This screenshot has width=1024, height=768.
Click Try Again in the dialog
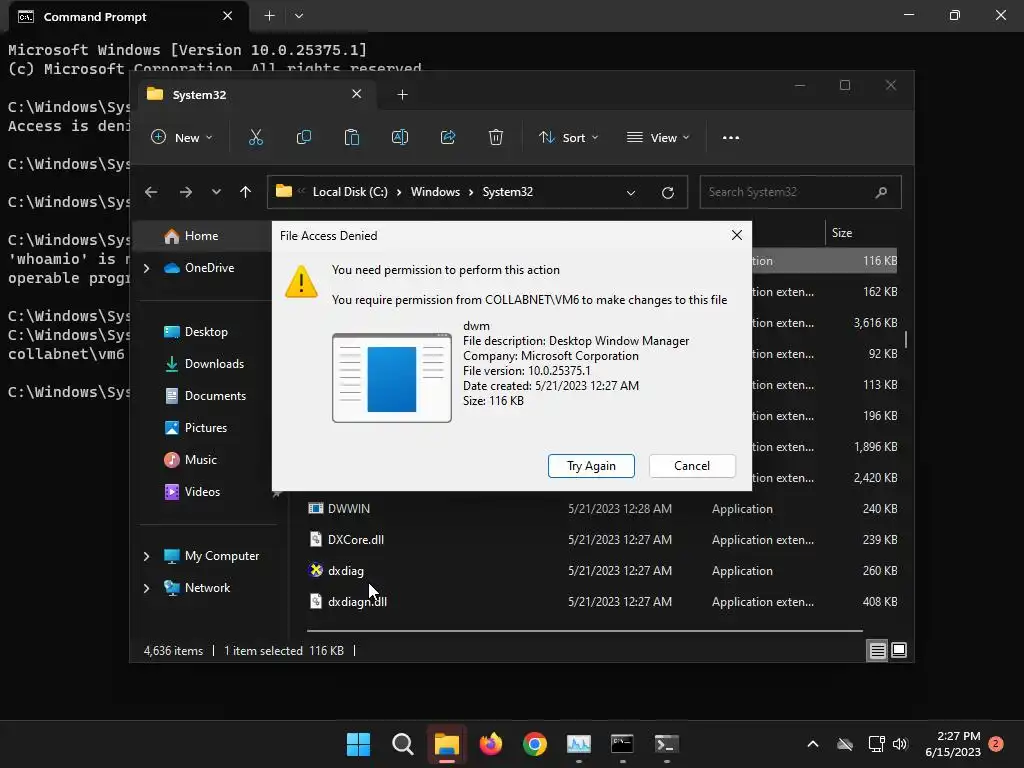tap(591, 466)
